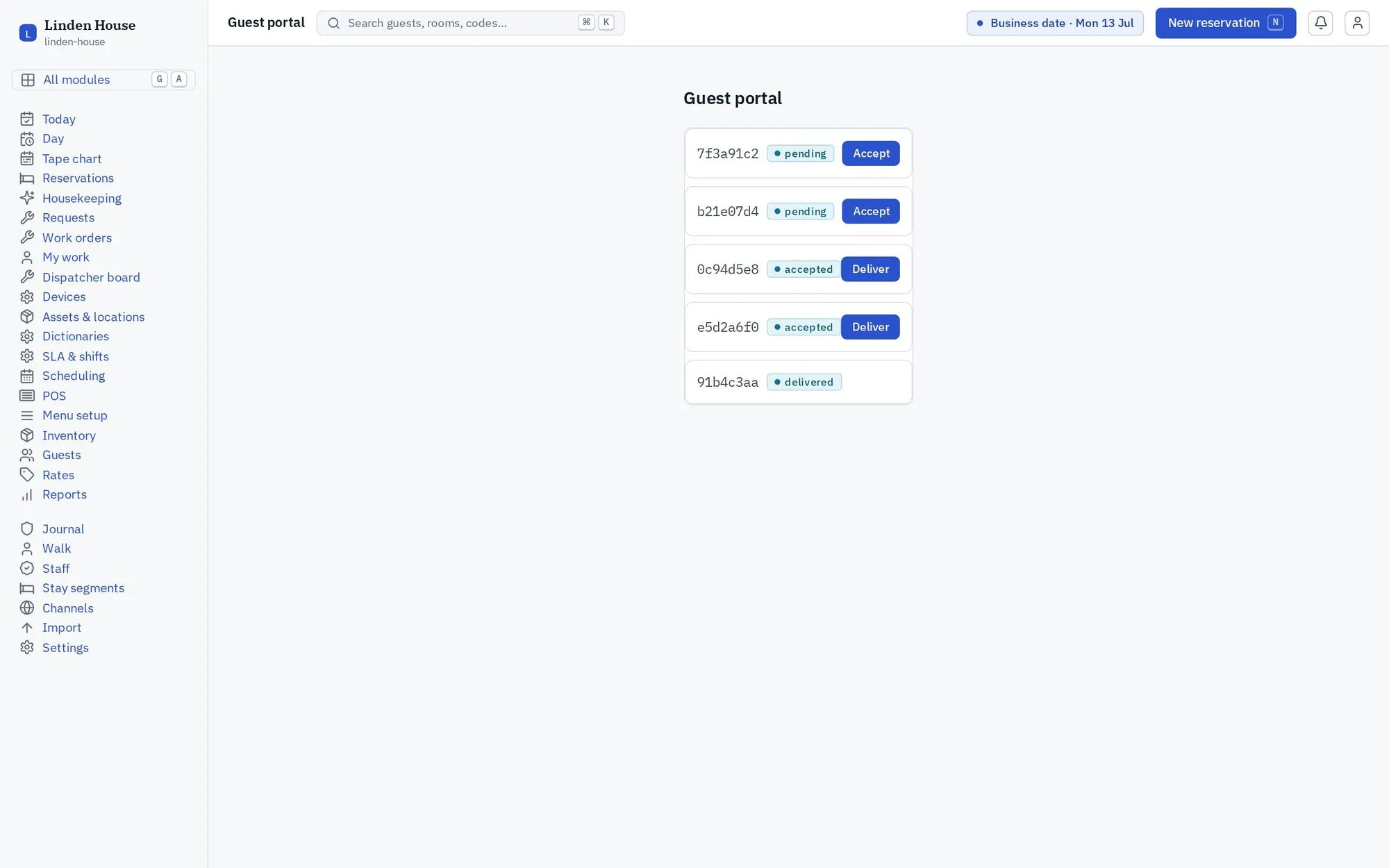Click the Journal shield icon
The image size is (1389, 868).
[27, 529]
